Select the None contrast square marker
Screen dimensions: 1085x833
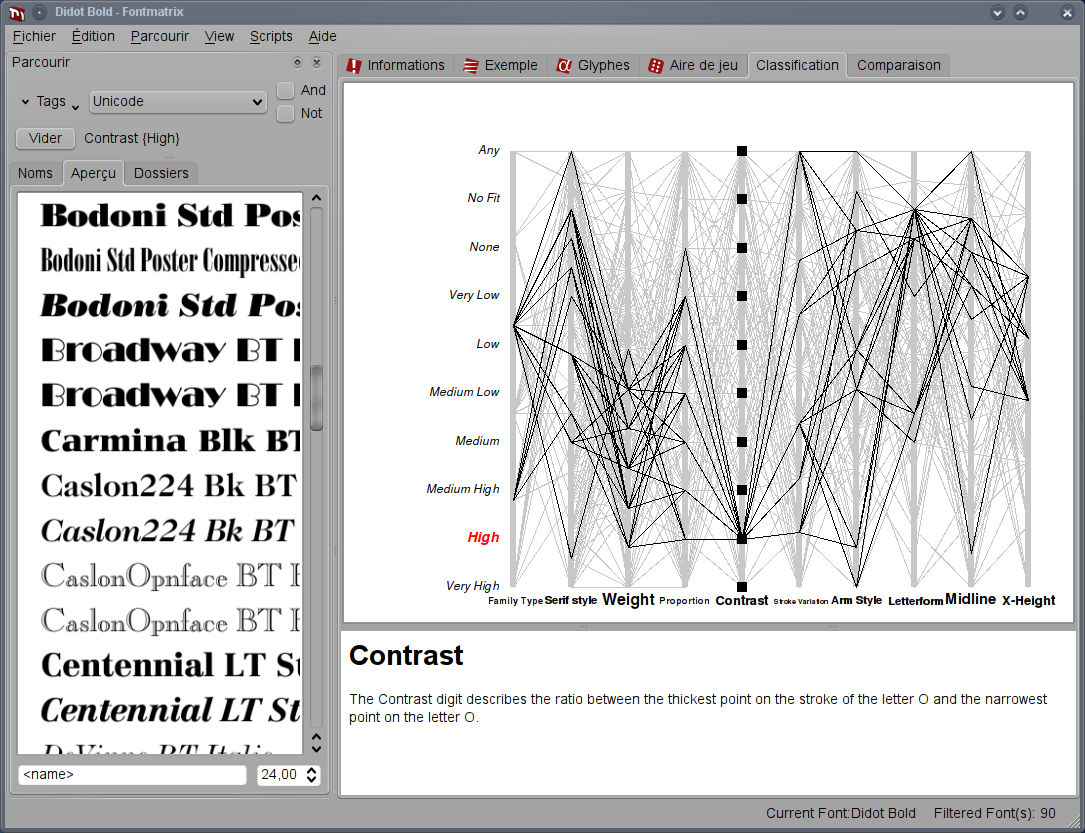(x=742, y=248)
